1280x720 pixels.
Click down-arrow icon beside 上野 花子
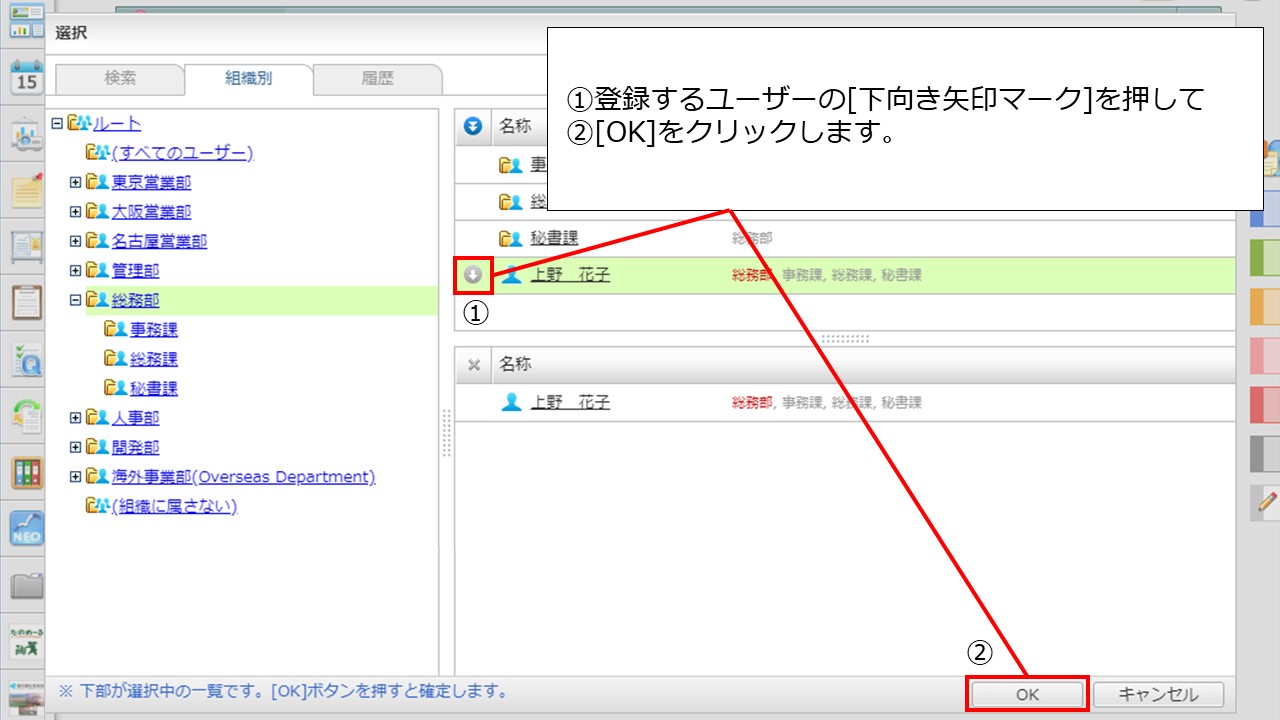tap(473, 275)
